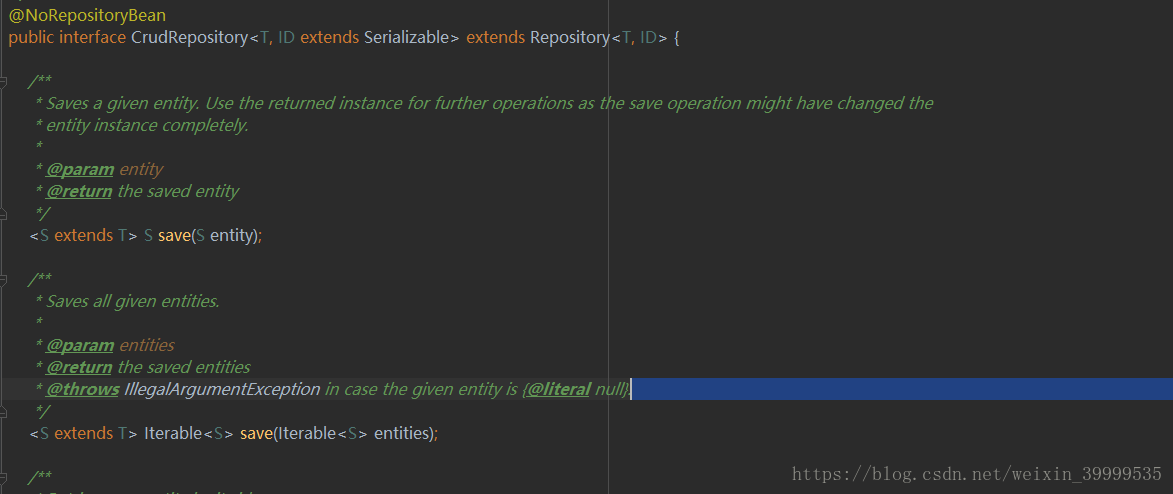This screenshot has height=494, width=1173.
Task: Click the @literal tag in the comment
Action: click(558, 389)
